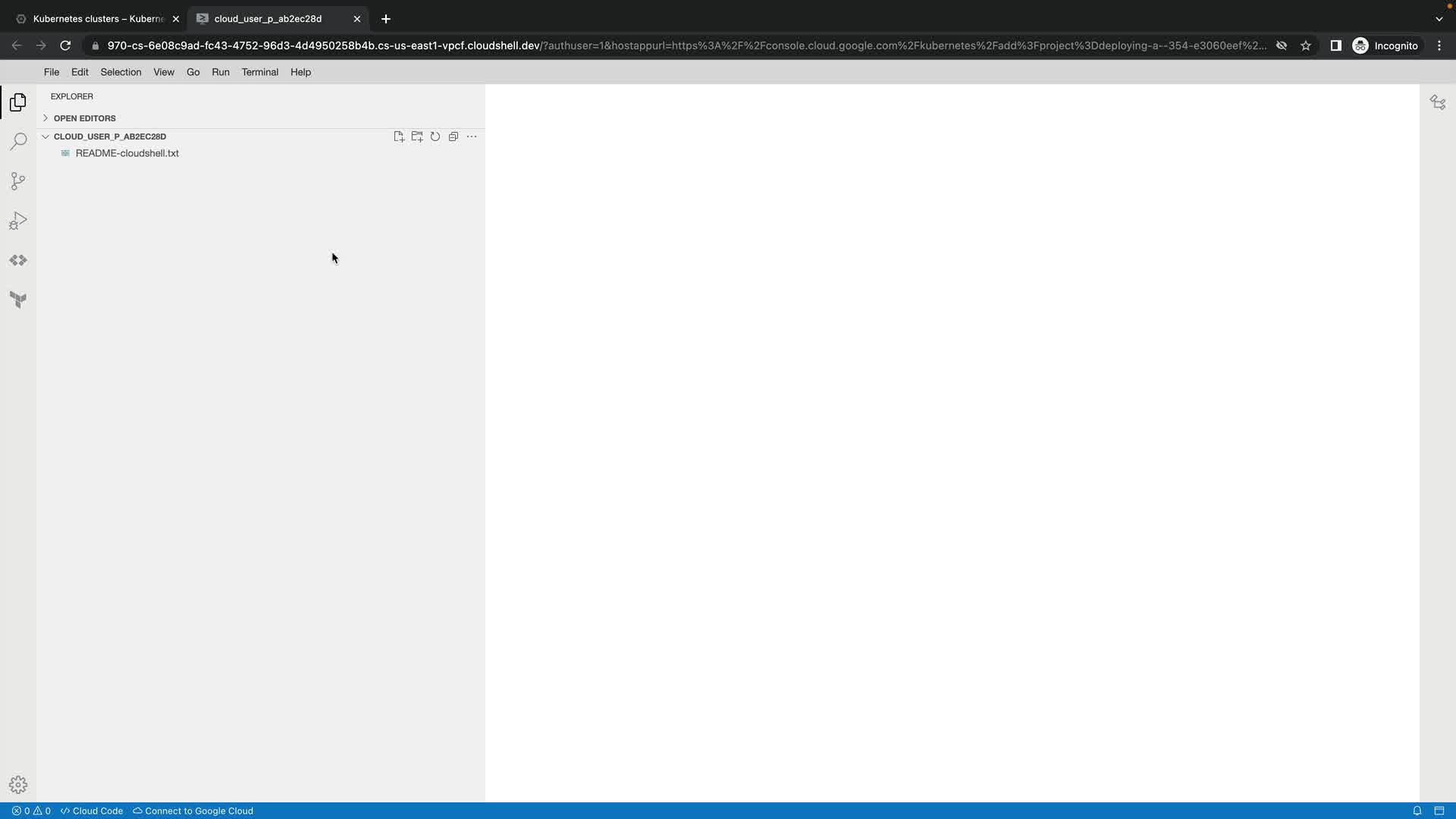Open the Cloud Code extension panel
1456x819 pixels.
(18, 260)
